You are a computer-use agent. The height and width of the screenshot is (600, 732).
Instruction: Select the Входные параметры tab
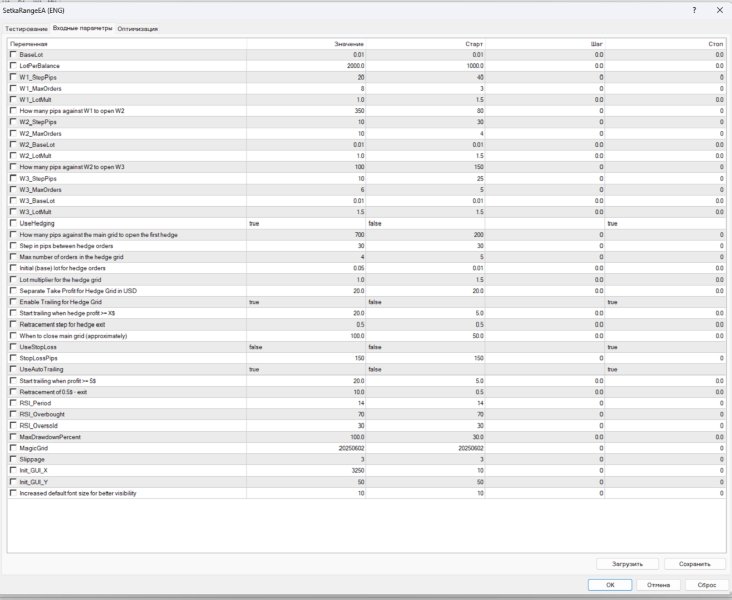82,28
